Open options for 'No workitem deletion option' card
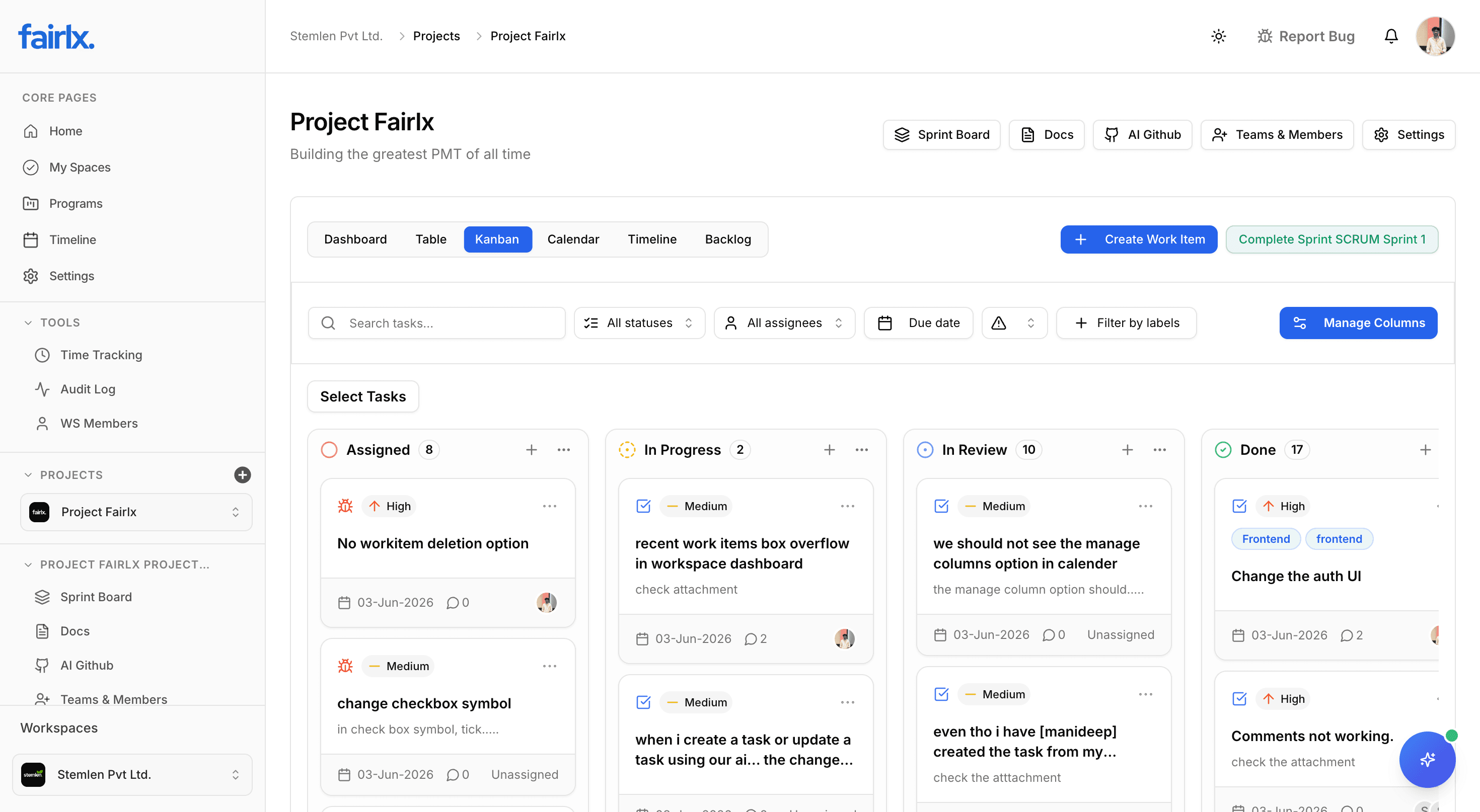The width and height of the screenshot is (1480, 812). pyautogui.click(x=550, y=506)
